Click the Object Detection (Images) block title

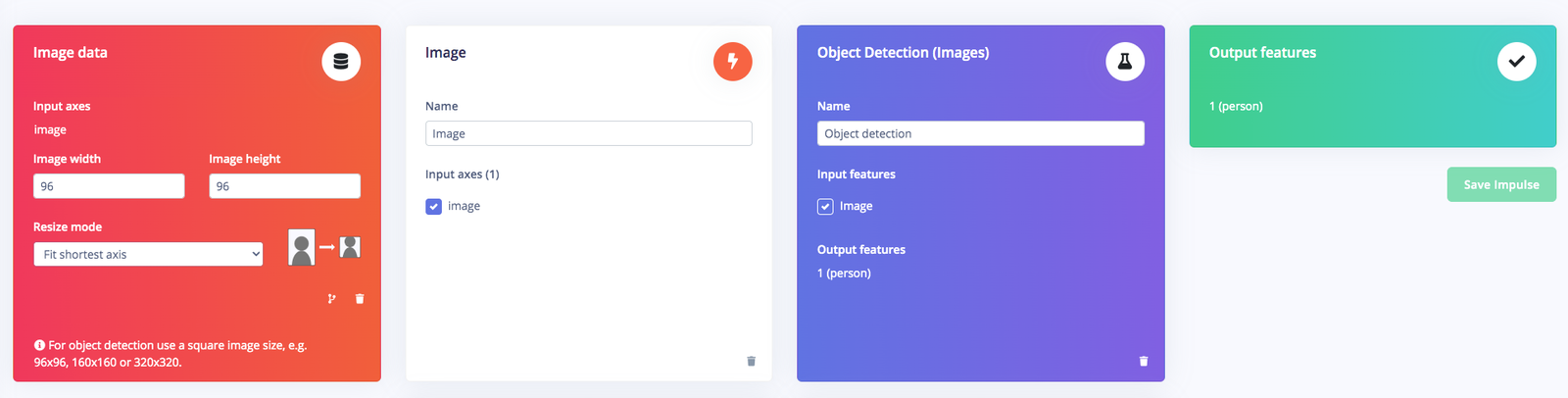tap(903, 53)
